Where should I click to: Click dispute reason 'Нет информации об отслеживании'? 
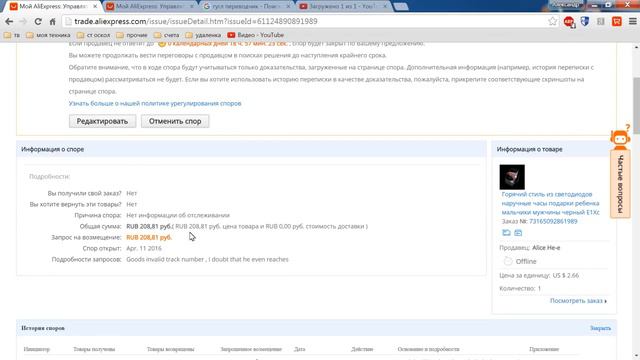coord(178,215)
